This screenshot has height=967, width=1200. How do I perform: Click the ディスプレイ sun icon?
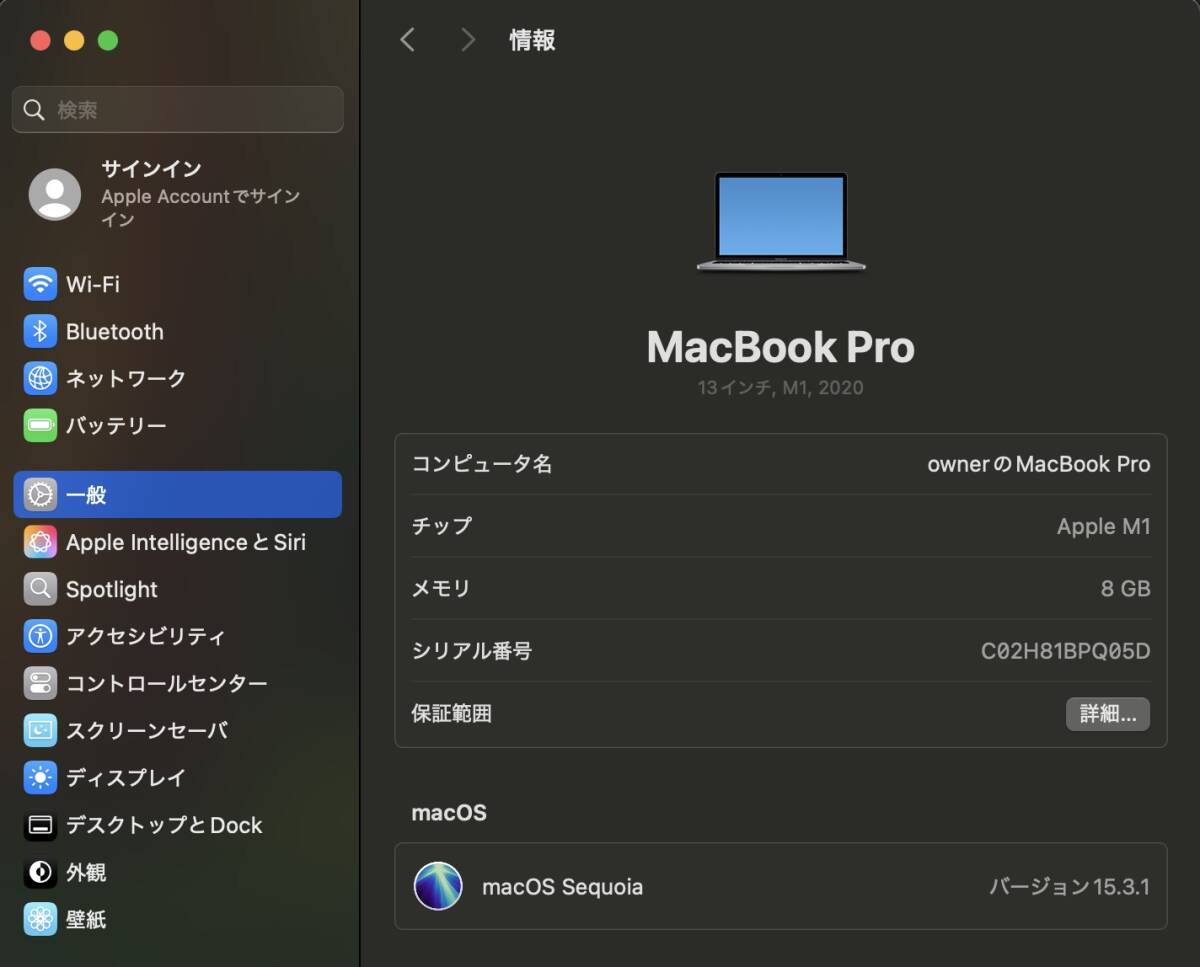tap(40, 778)
